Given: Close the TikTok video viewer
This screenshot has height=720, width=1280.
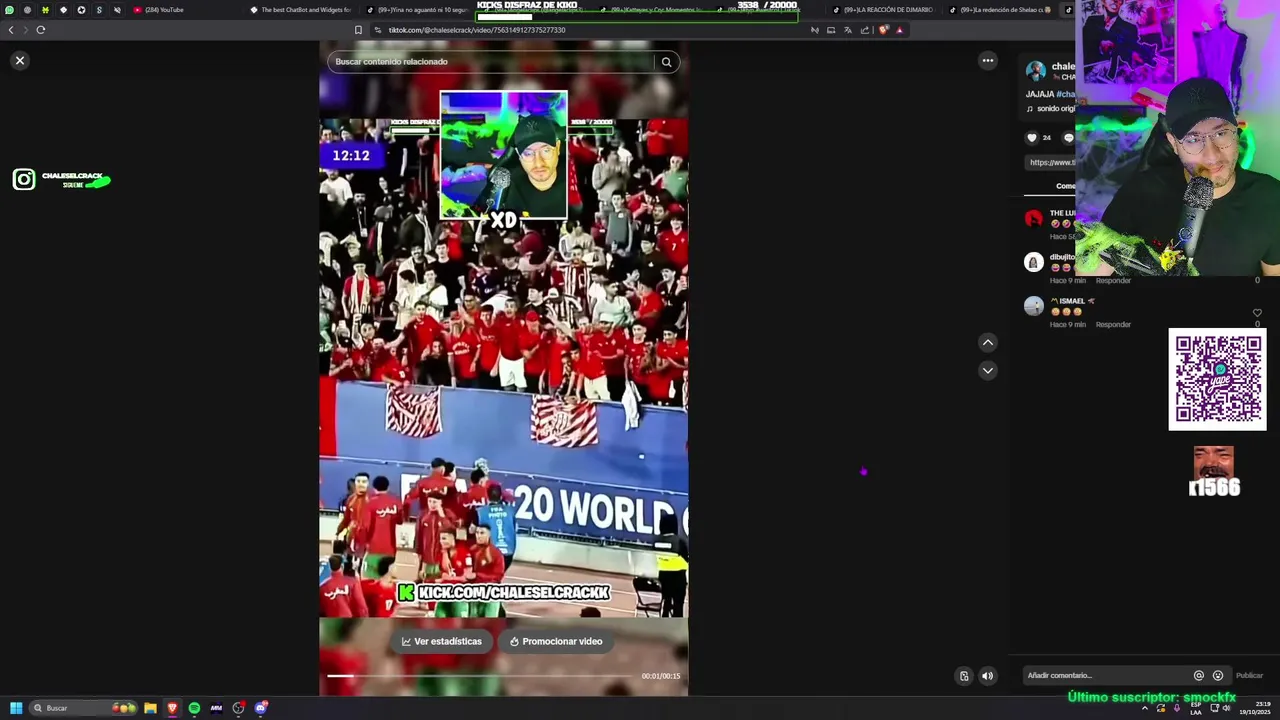Looking at the screenshot, I should click(x=19, y=61).
